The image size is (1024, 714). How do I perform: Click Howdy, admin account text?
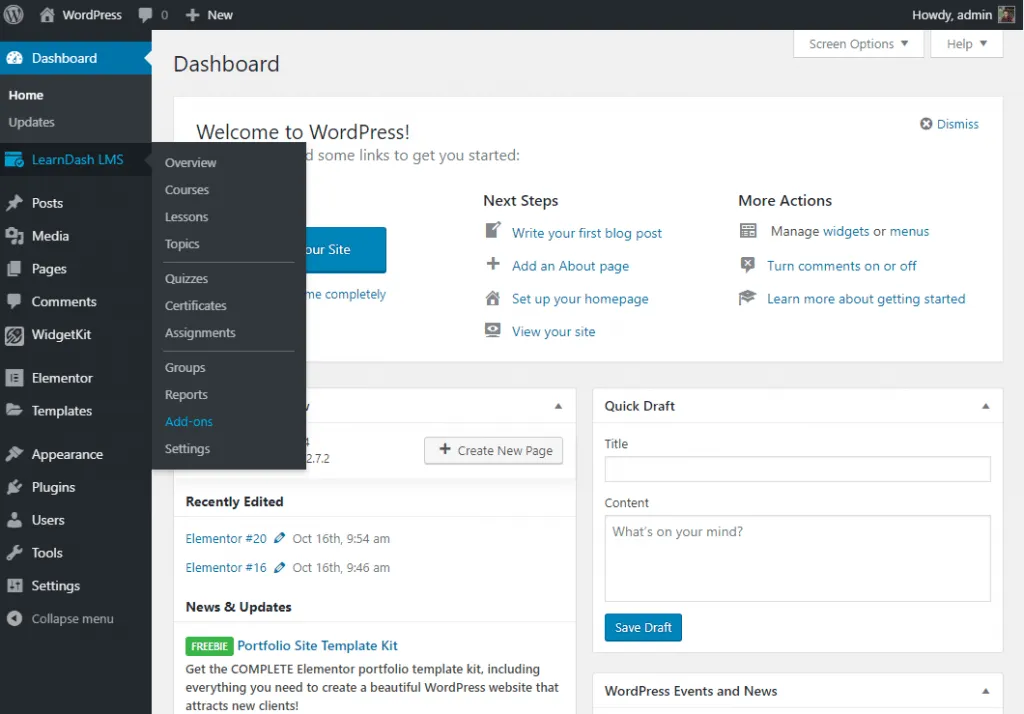(x=952, y=14)
